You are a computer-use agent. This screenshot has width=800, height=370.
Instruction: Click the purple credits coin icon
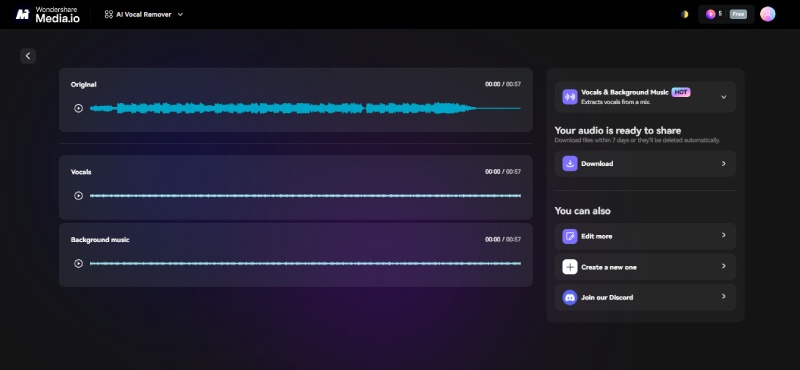710,14
